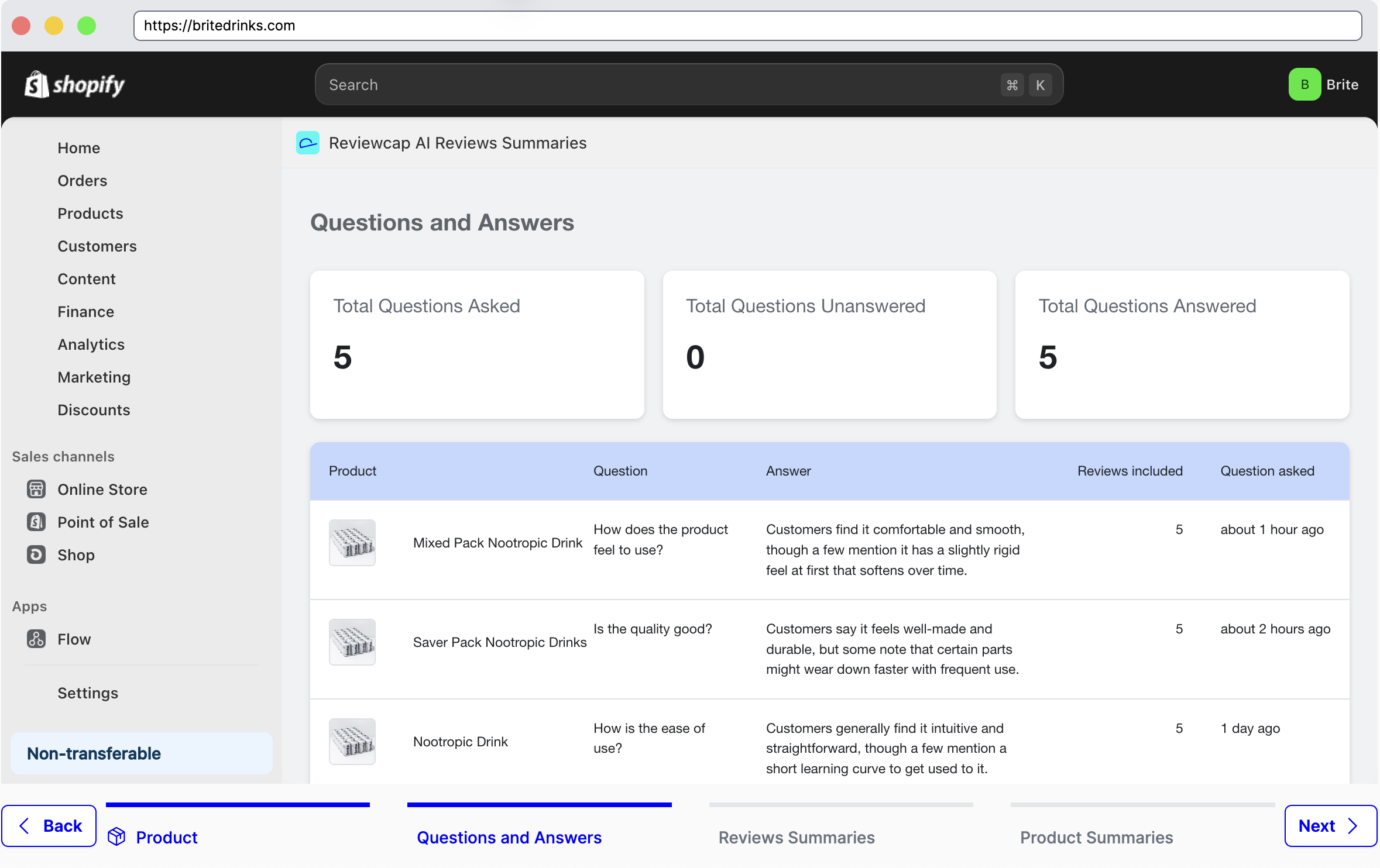Select the Reviewcap AI app icon
Image resolution: width=1380 pixels, height=868 pixels.
[307, 143]
